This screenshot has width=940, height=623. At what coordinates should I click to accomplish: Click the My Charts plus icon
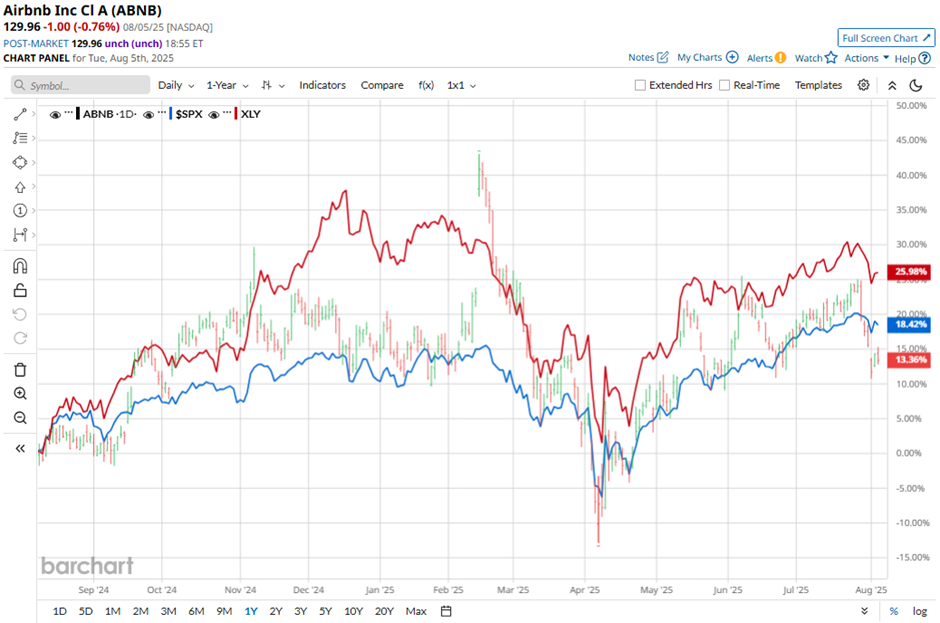pos(732,57)
